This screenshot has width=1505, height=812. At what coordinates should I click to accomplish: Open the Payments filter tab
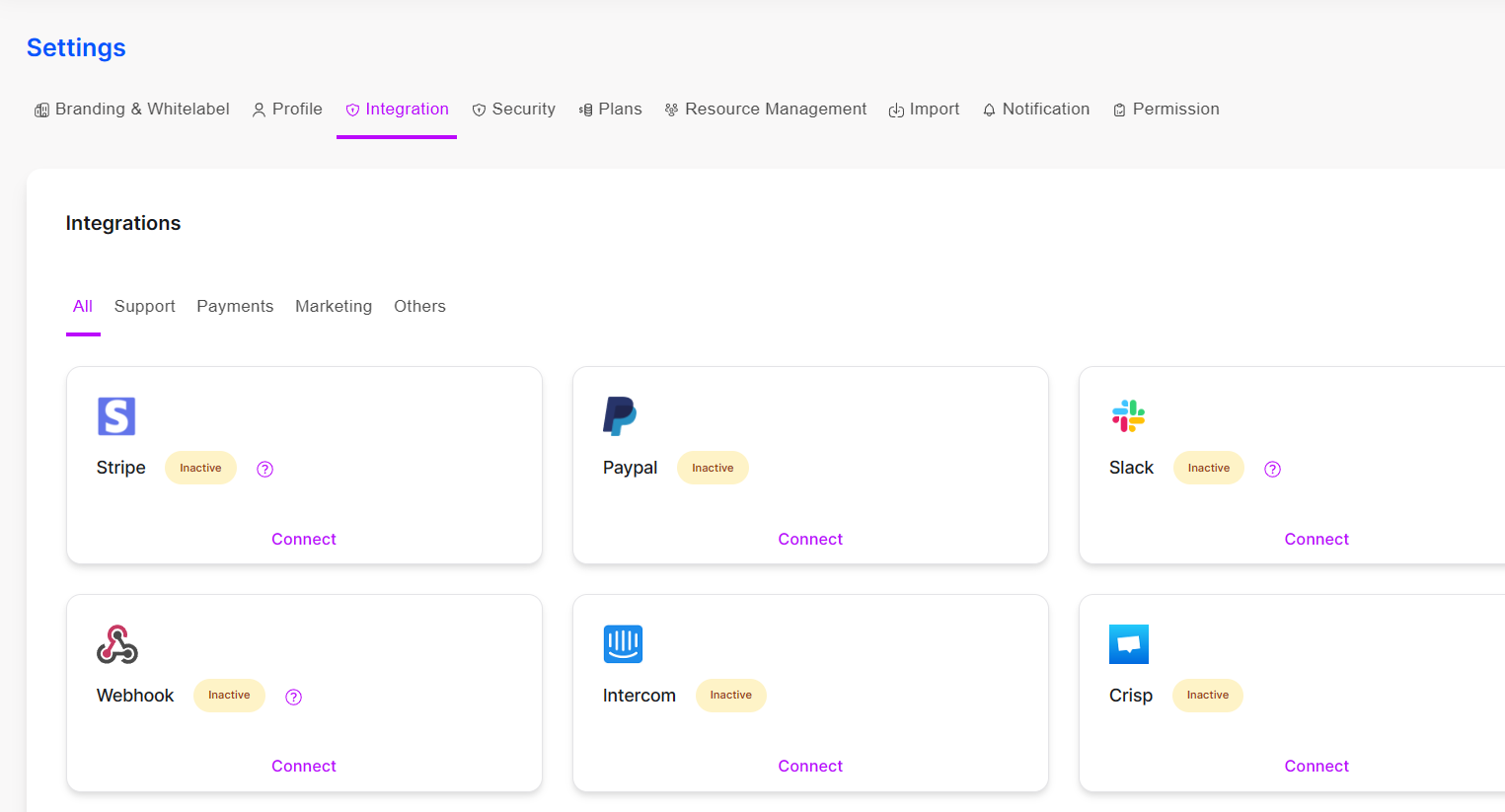point(235,306)
